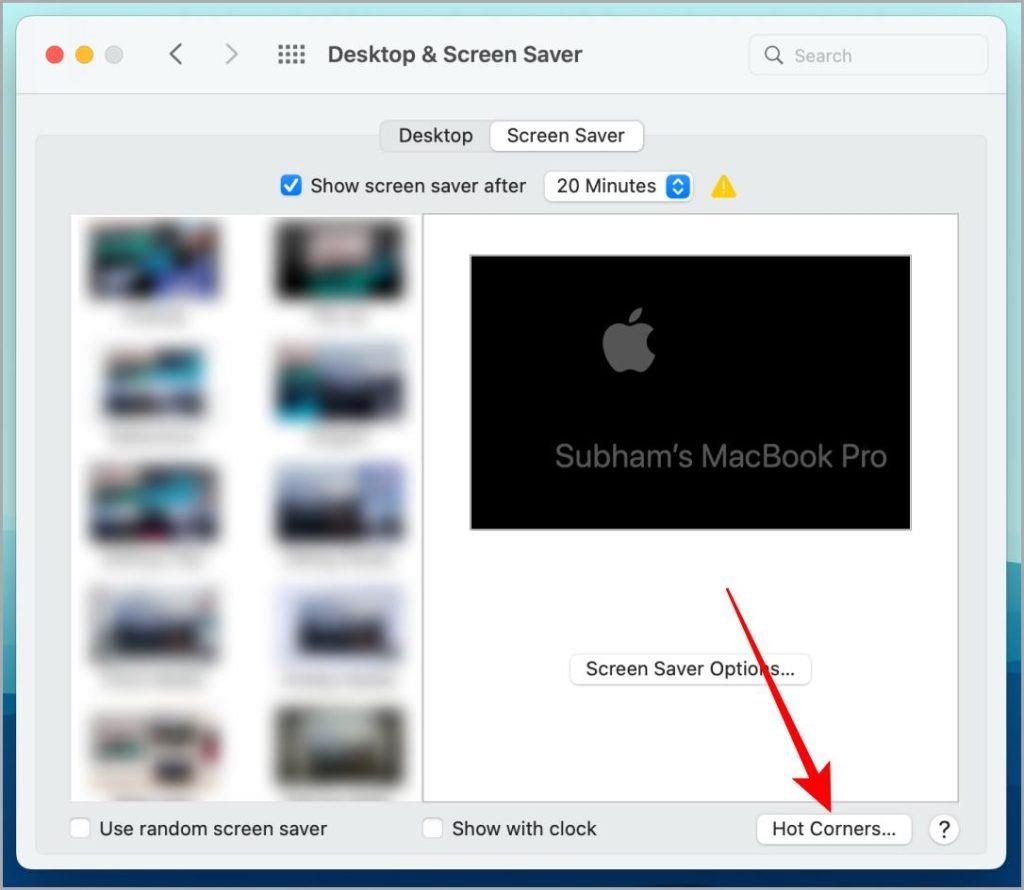Switch to the Desktop tab

436,136
